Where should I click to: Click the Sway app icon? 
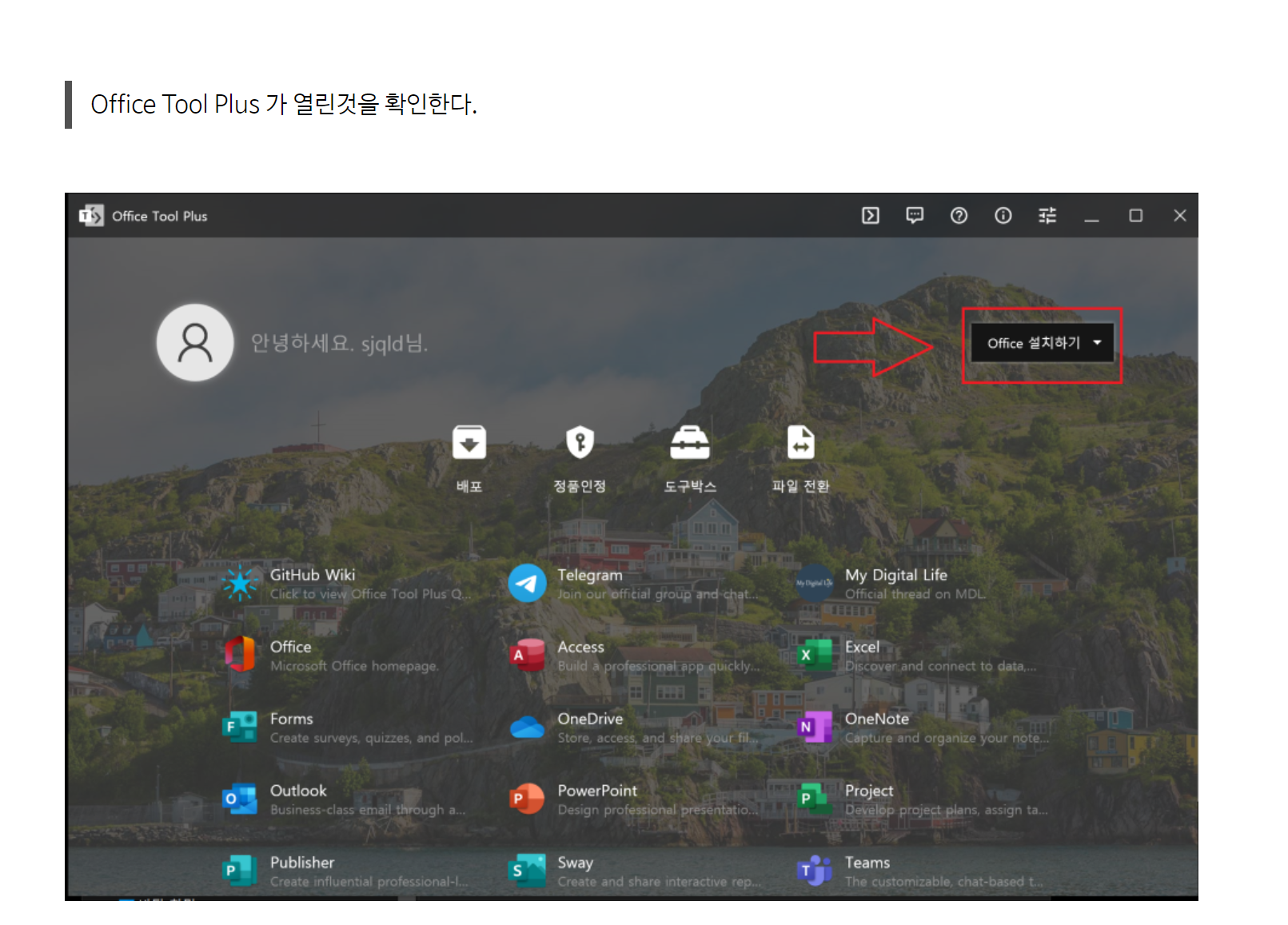[x=528, y=871]
